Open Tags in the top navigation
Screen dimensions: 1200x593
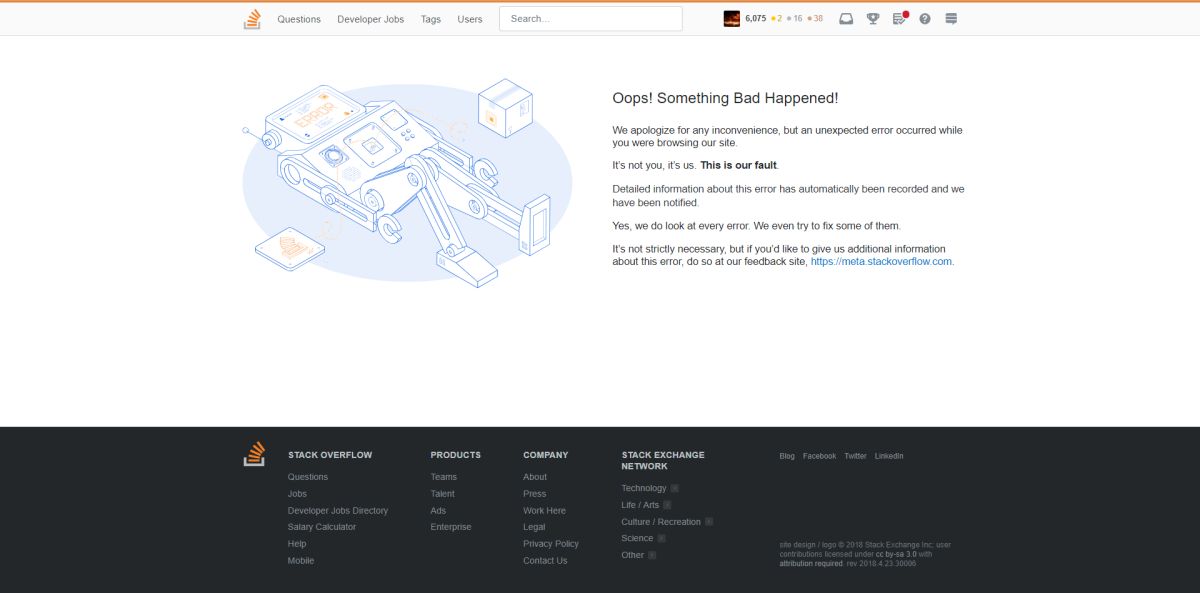coord(431,19)
